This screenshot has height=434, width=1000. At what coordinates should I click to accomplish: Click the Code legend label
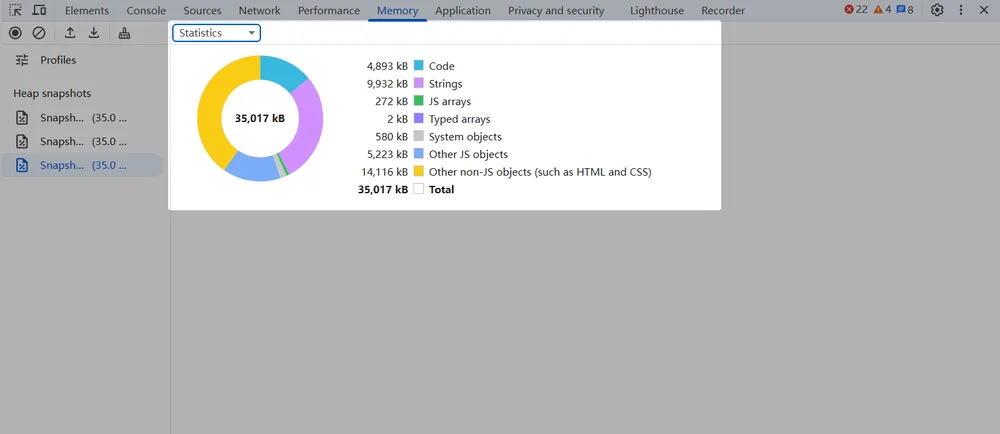click(442, 66)
